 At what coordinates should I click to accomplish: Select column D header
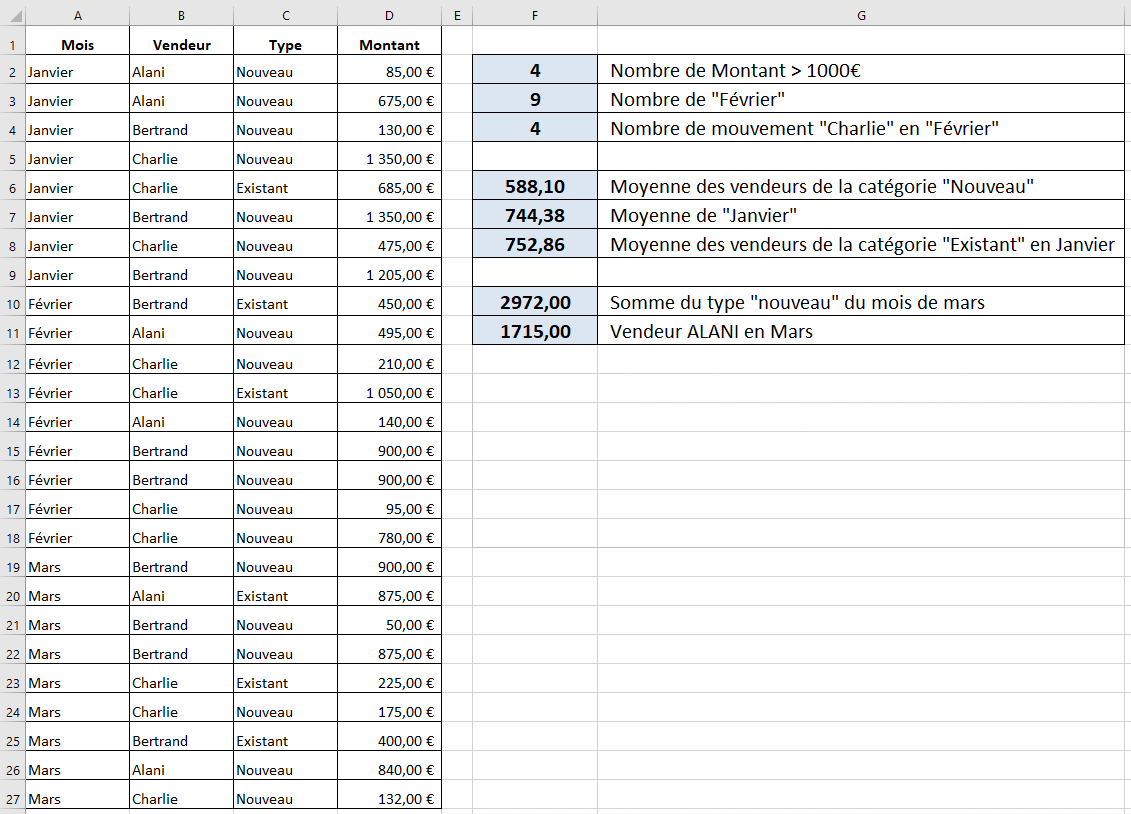point(389,15)
